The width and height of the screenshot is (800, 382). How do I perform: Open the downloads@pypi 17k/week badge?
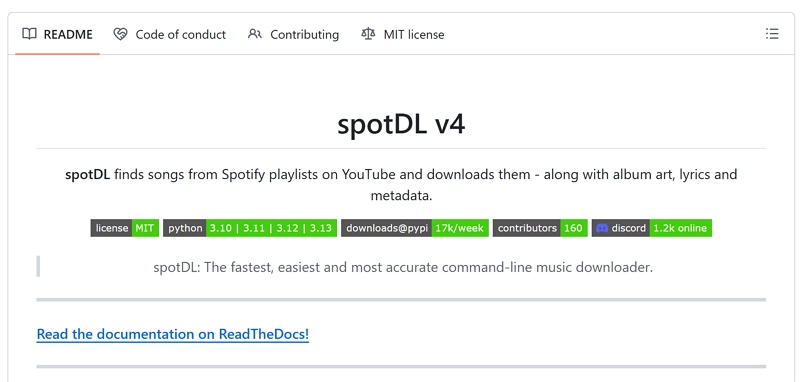pos(415,228)
